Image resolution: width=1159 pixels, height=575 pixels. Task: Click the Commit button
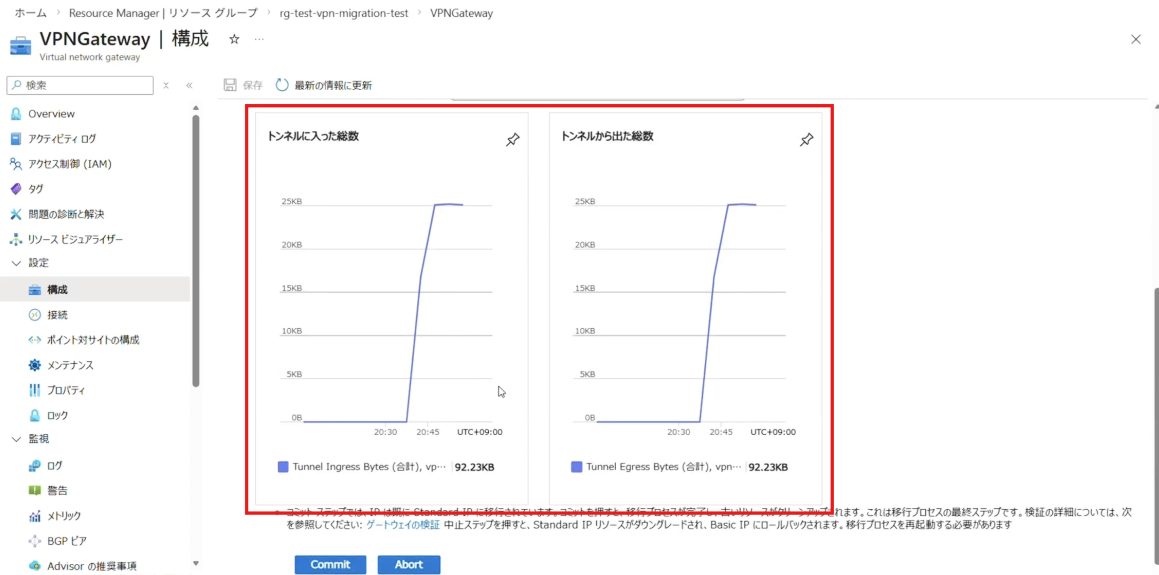pos(330,565)
